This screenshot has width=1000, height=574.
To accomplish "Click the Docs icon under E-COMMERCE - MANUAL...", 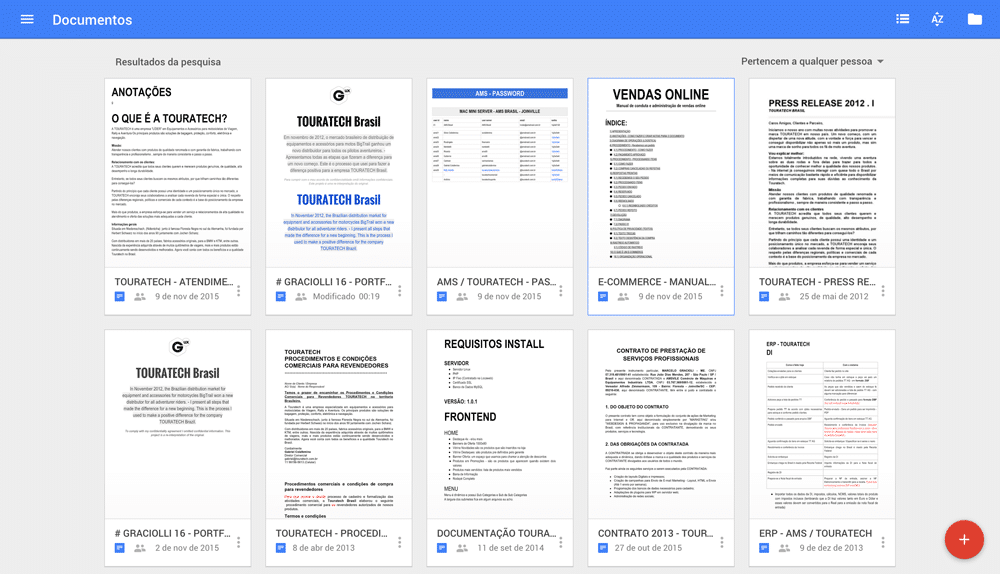I will 603,297.
